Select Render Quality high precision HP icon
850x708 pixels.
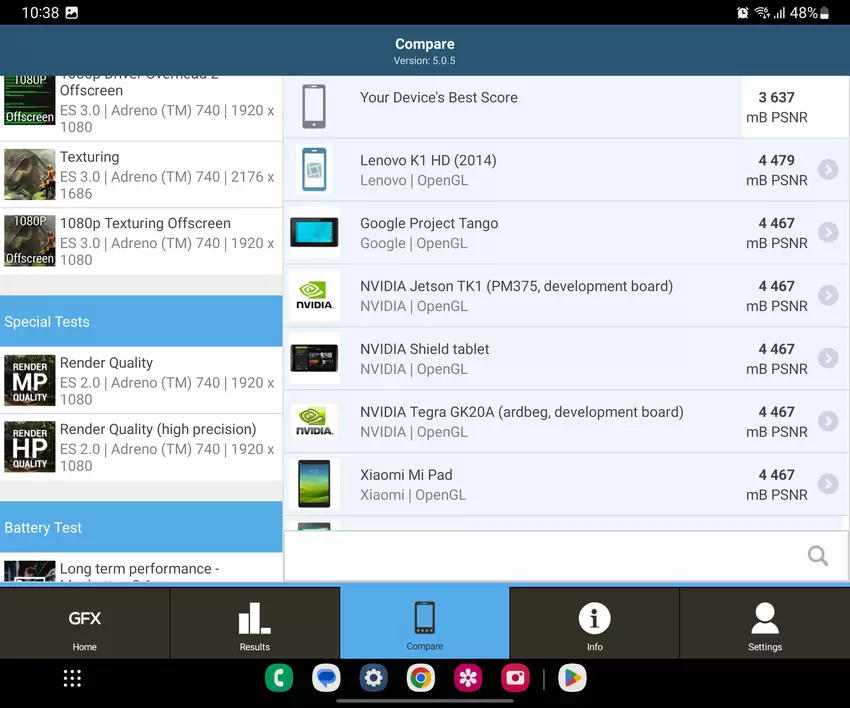coord(30,446)
